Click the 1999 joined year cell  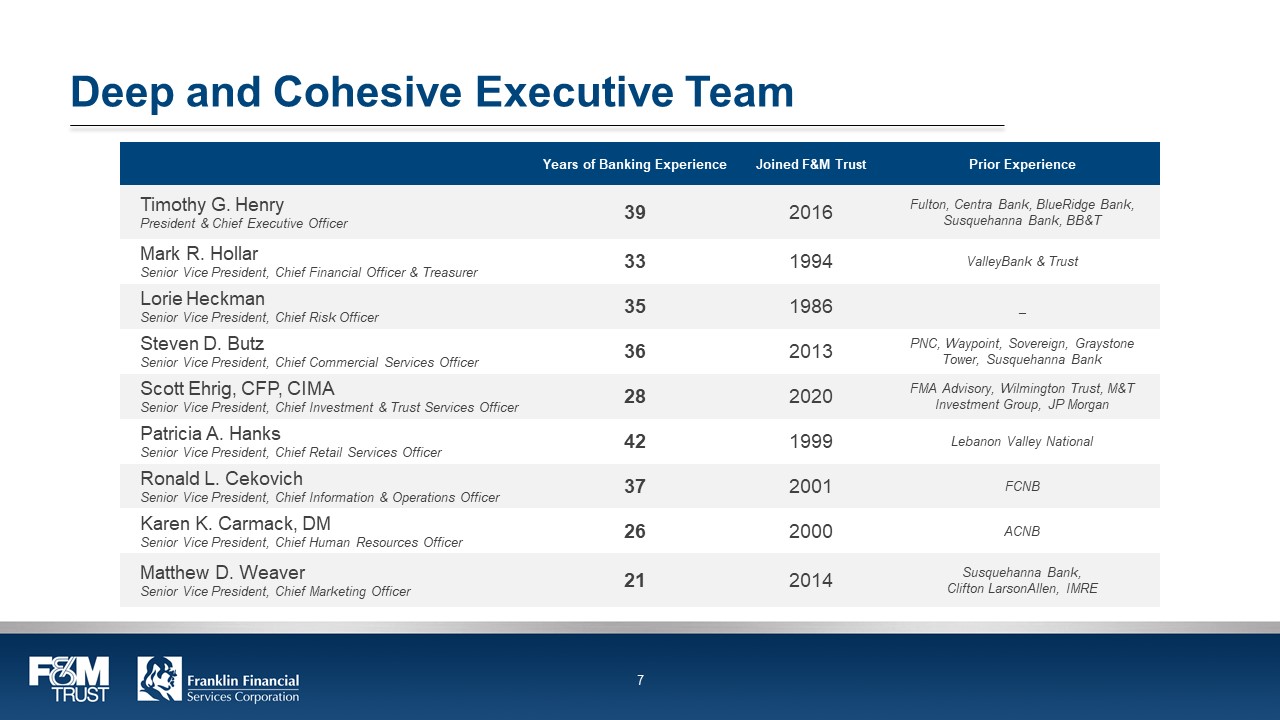point(811,441)
